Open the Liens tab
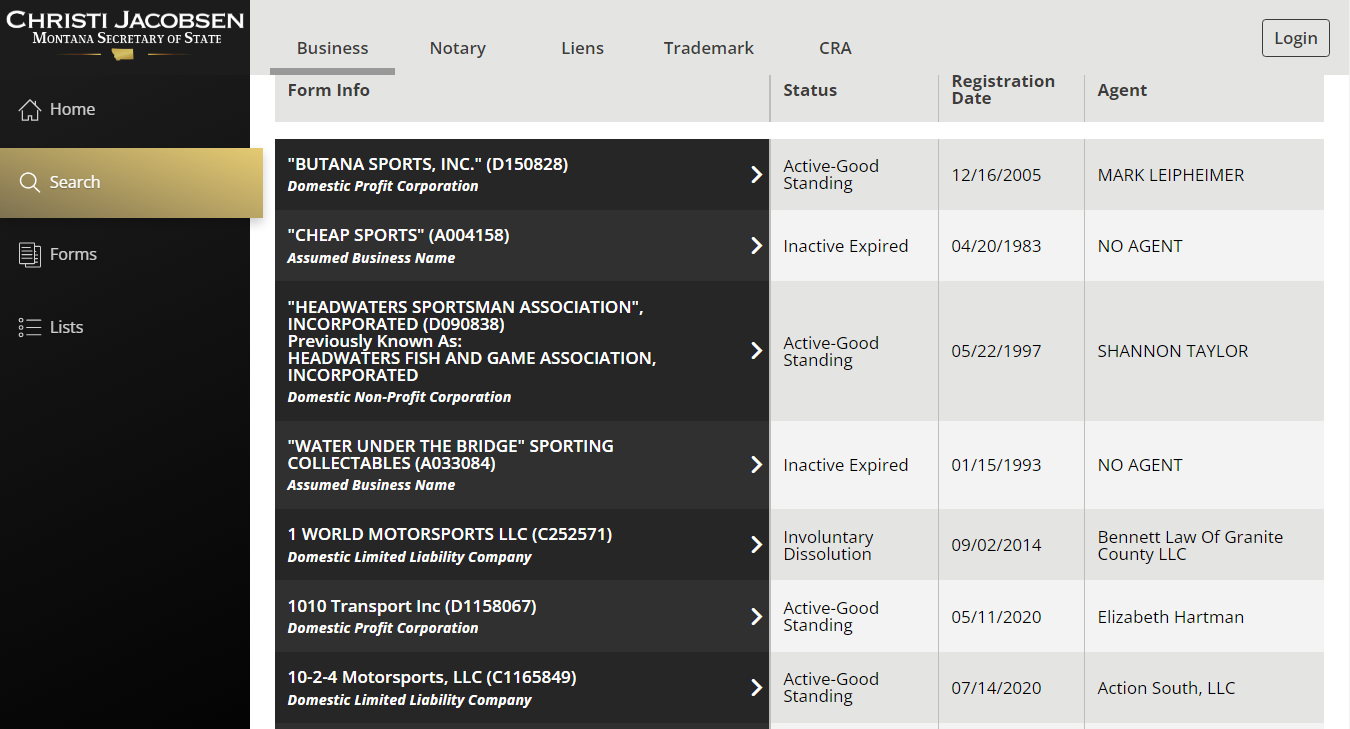1350x729 pixels. (x=583, y=48)
